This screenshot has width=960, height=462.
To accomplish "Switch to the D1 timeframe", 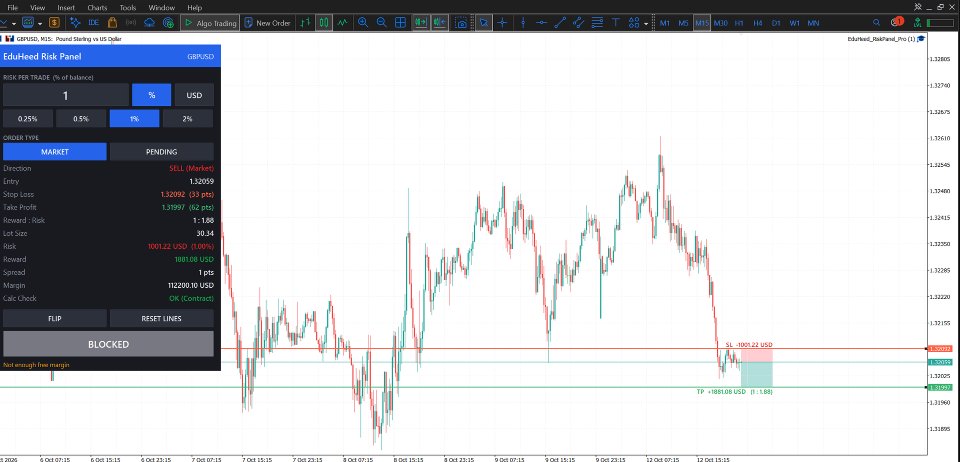I will (x=776, y=23).
